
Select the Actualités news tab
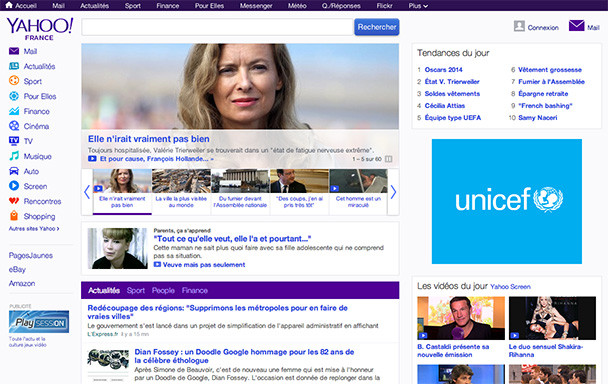[104, 291]
